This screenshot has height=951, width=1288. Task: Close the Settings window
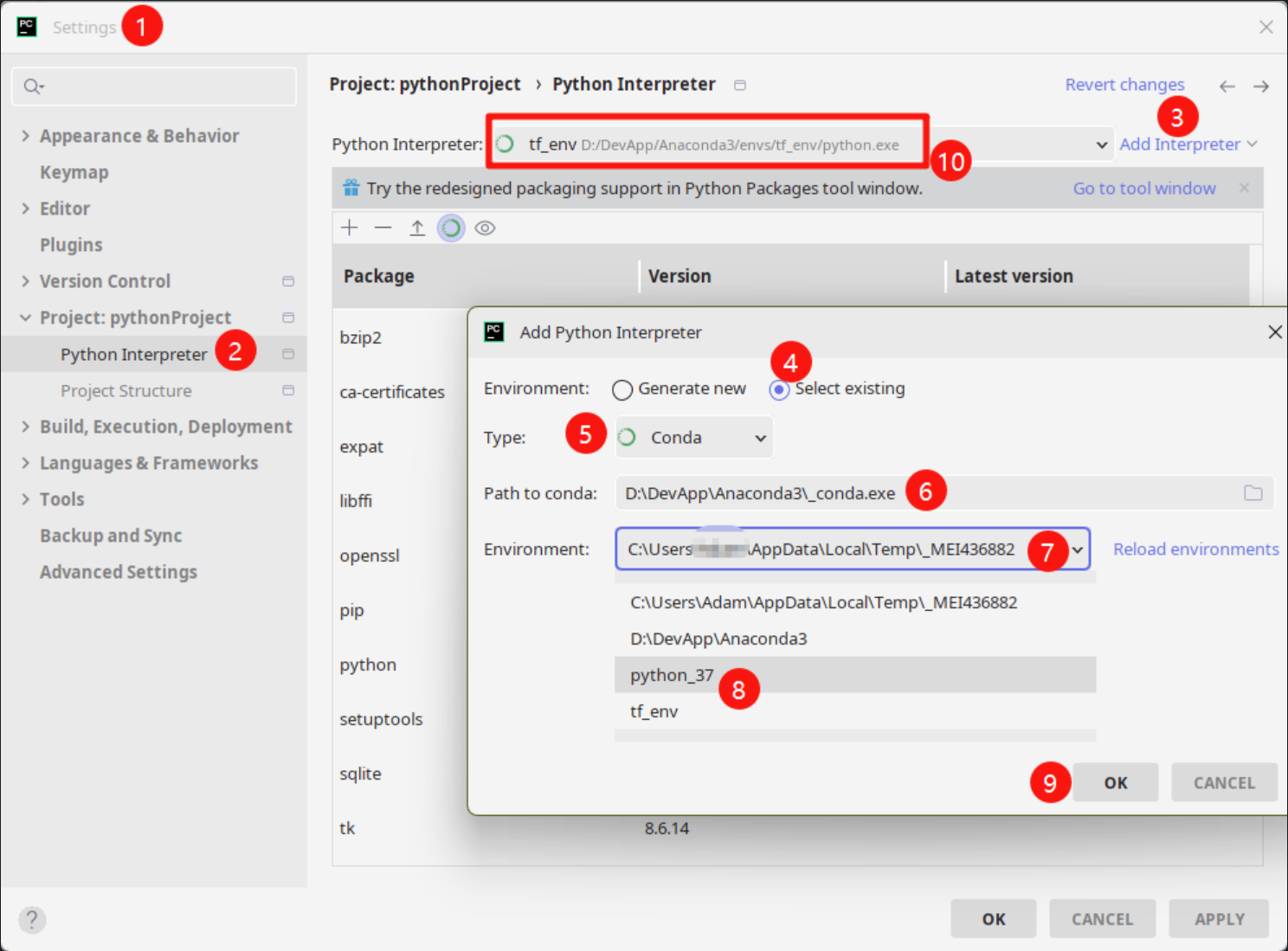pyautogui.click(x=1265, y=27)
